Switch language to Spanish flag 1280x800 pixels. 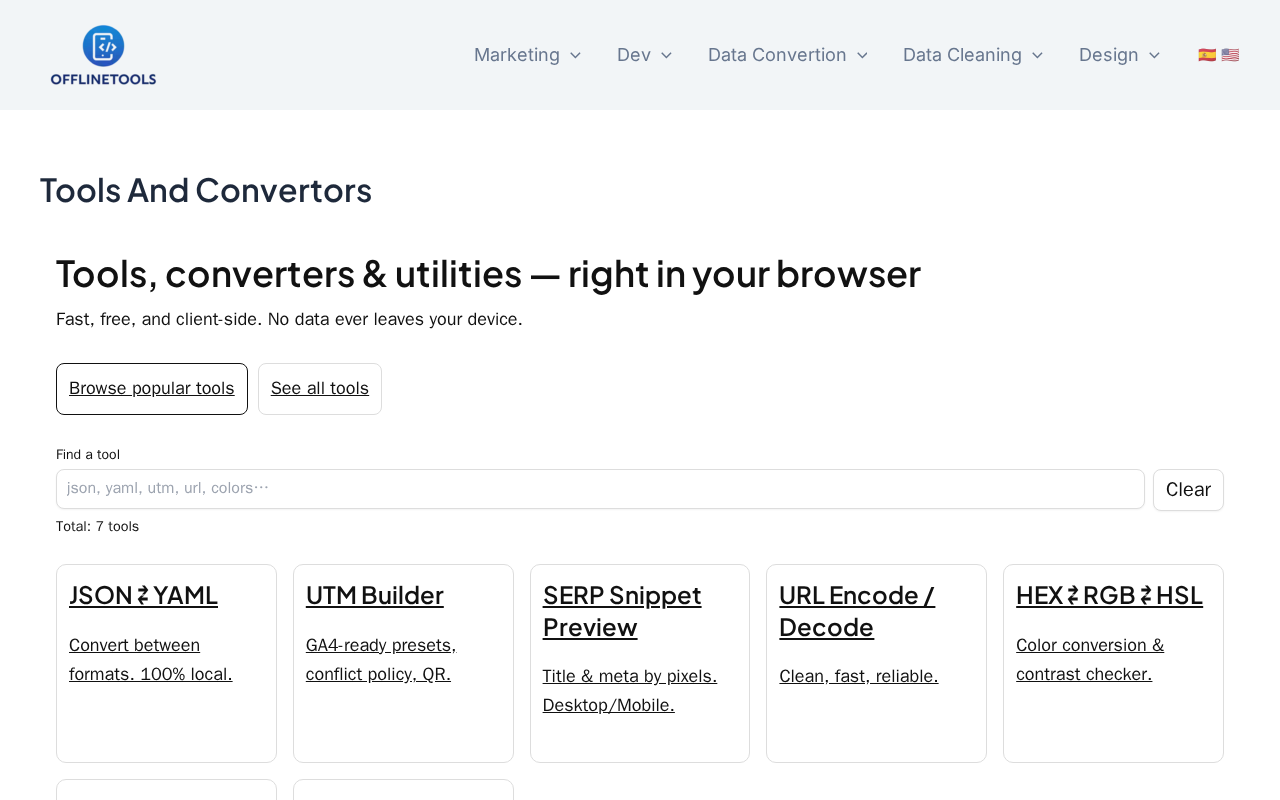1207,55
